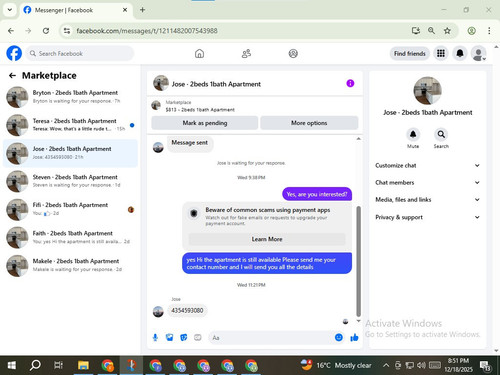
Task: Open the account profile avatar menu
Action: tap(478, 53)
